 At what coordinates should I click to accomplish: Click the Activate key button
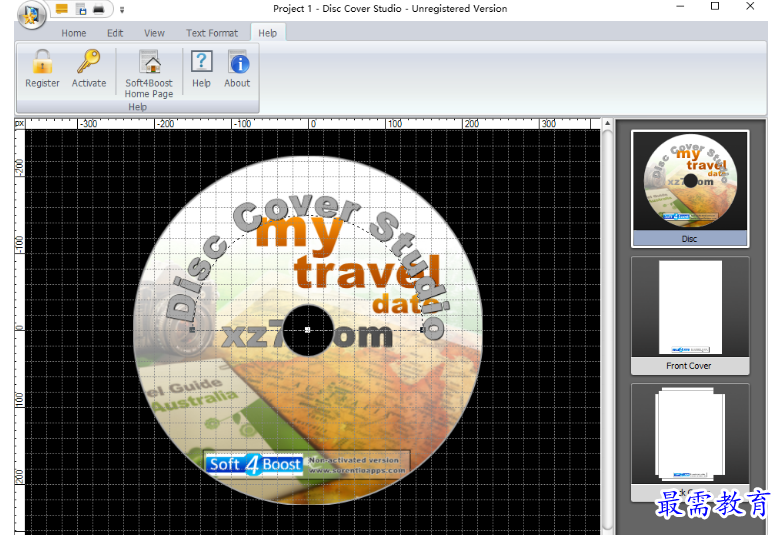pos(89,69)
